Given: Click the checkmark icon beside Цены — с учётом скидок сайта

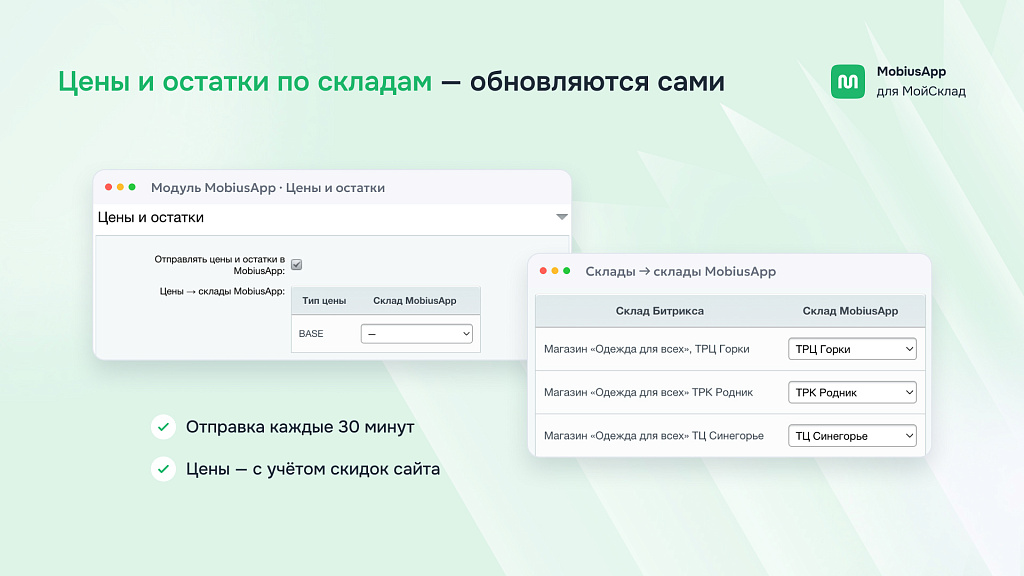Looking at the screenshot, I should (x=163, y=469).
